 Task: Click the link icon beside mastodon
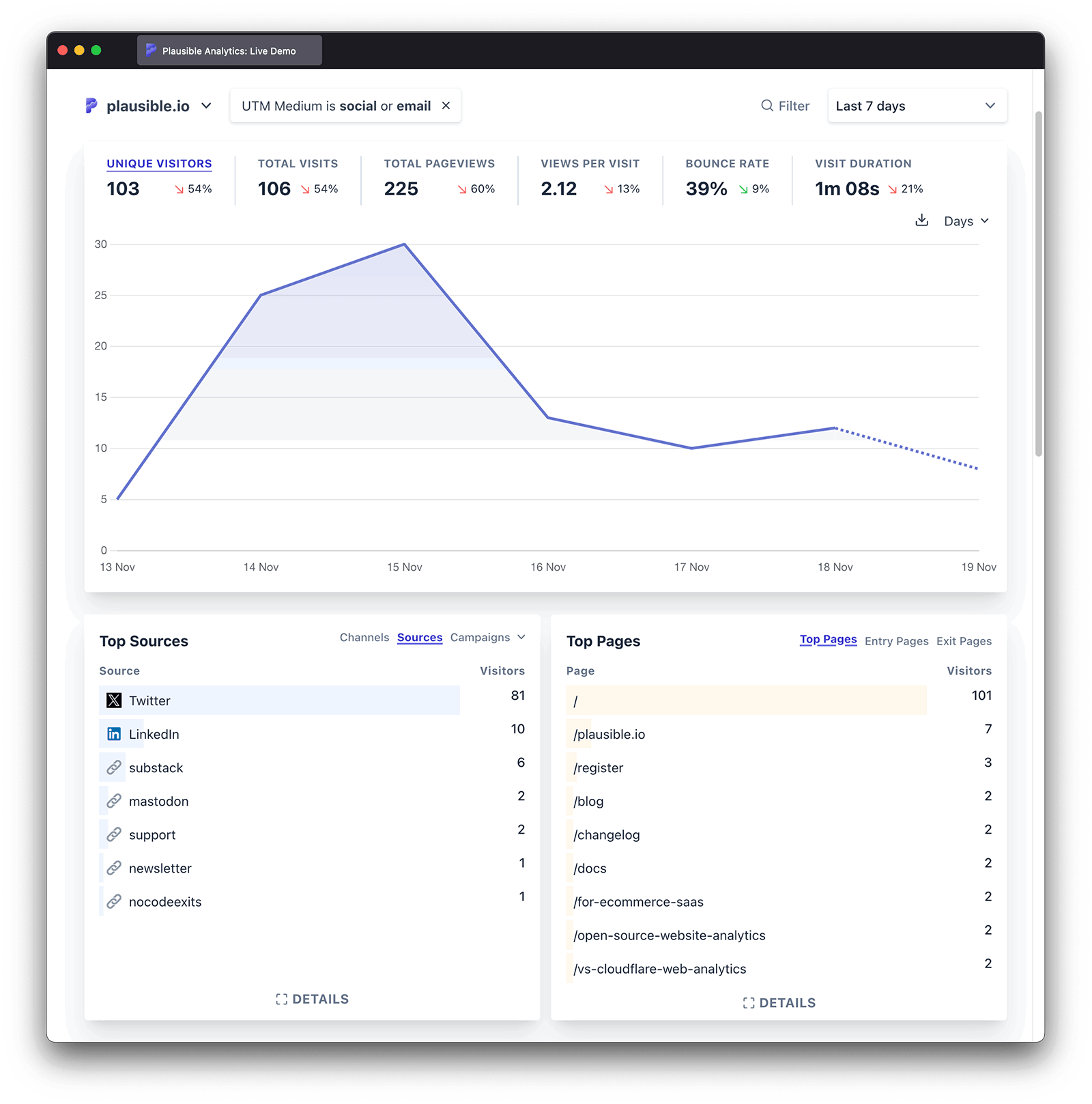[113, 801]
